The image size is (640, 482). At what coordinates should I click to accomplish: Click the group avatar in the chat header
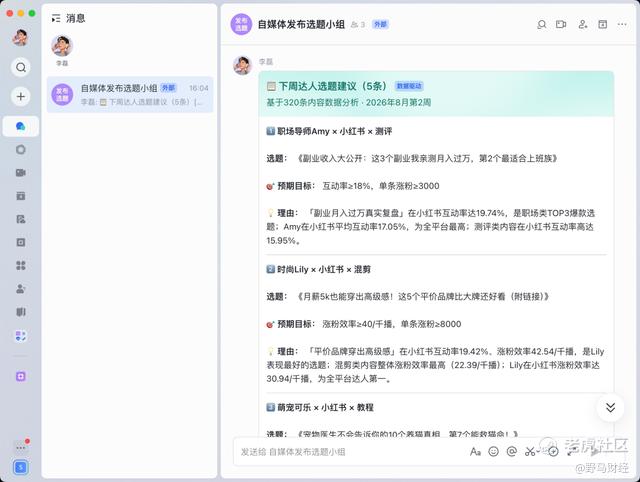click(x=242, y=24)
